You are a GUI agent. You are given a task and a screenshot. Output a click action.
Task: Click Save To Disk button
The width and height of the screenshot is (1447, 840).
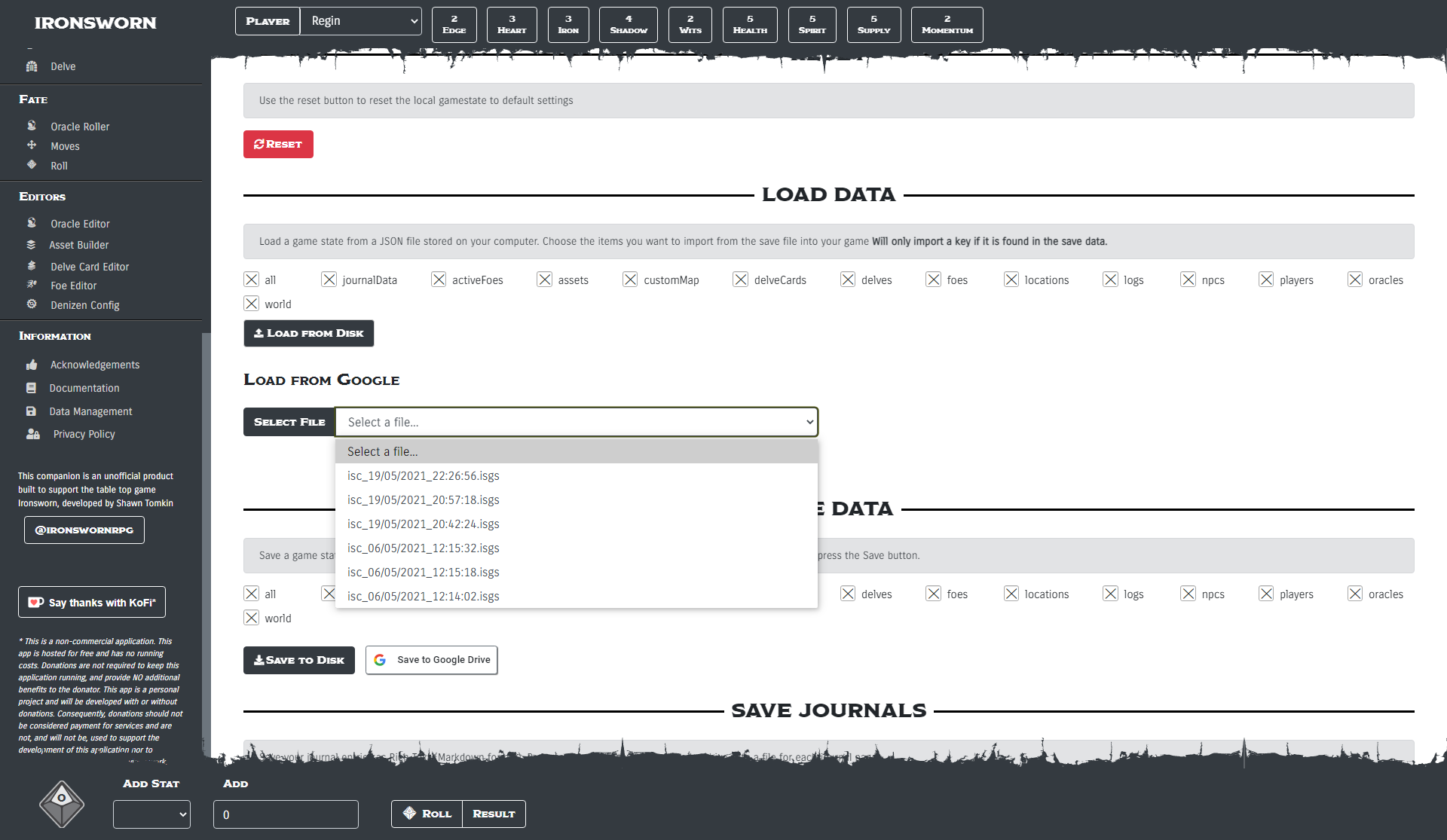(x=299, y=660)
